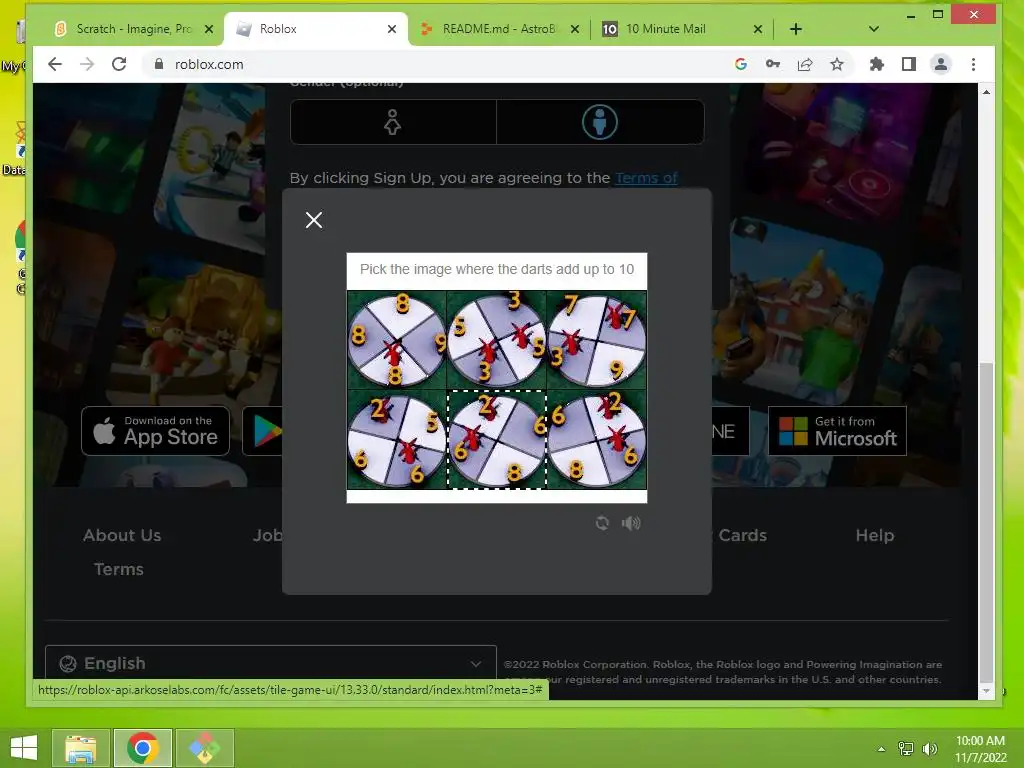Click Get it from Microsoft badge
The width and height of the screenshot is (1024, 768).
(x=837, y=431)
